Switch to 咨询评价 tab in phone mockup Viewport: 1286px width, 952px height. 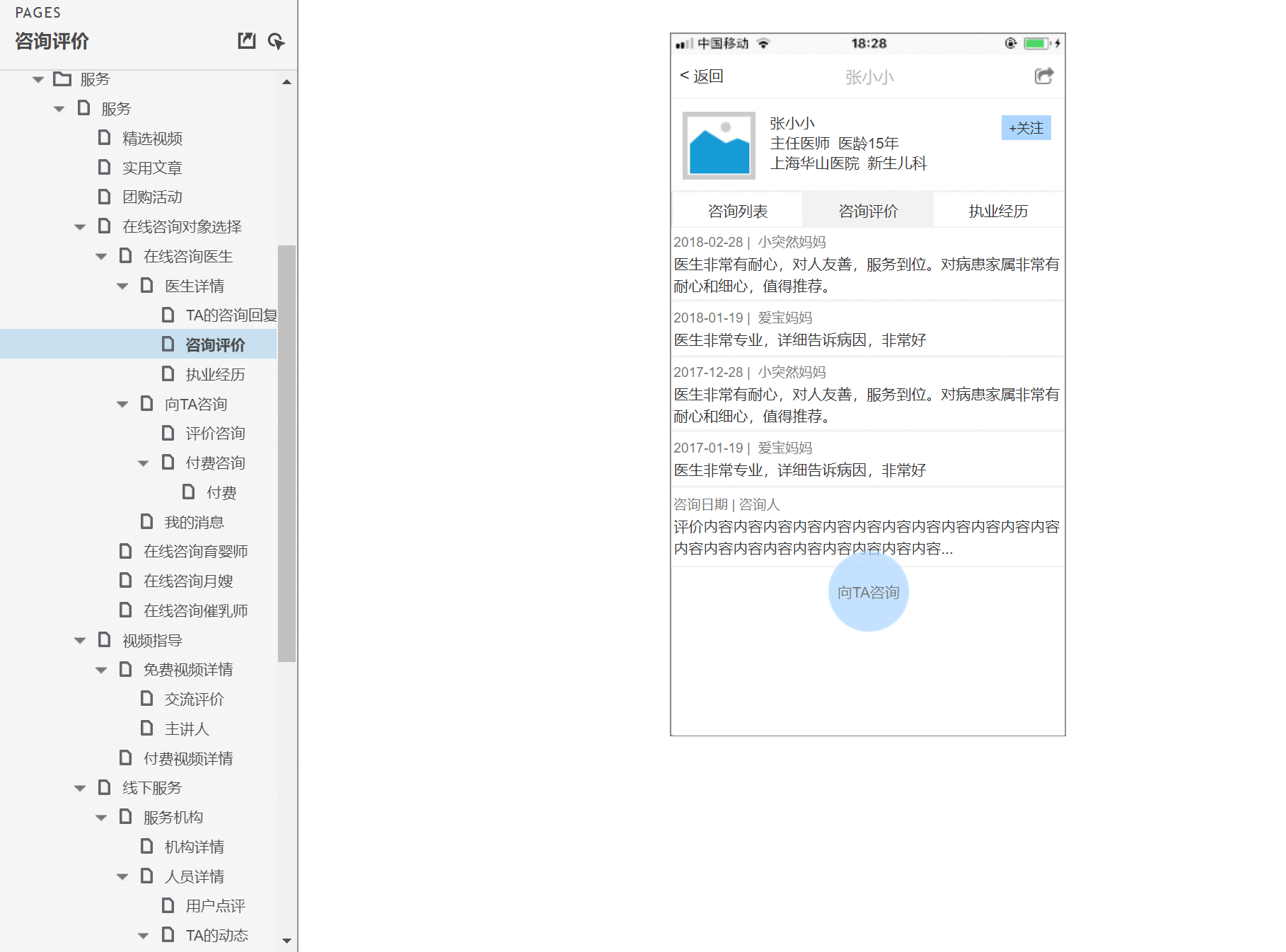pos(868,211)
